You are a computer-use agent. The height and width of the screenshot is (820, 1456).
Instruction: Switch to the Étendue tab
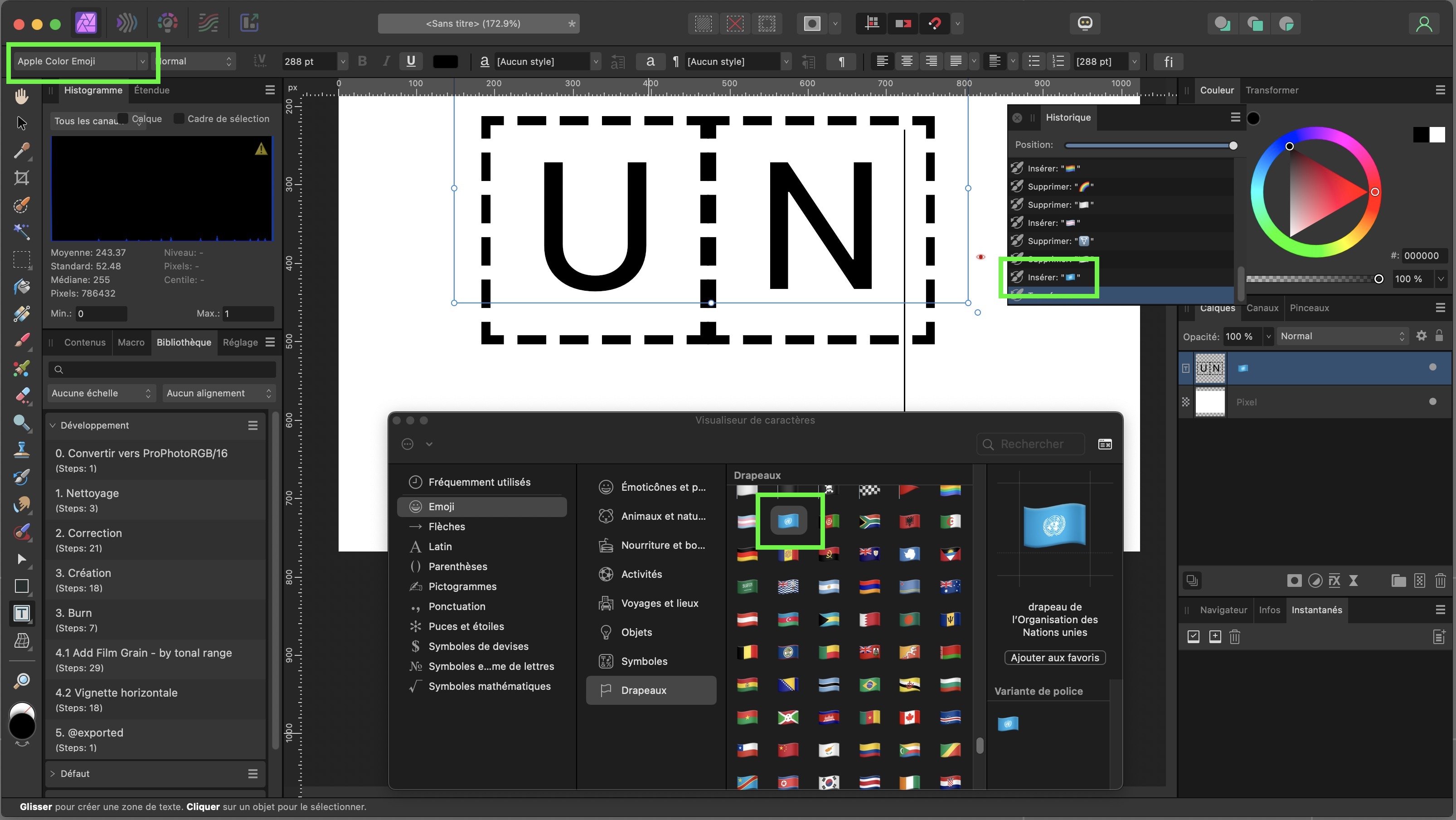click(x=151, y=90)
